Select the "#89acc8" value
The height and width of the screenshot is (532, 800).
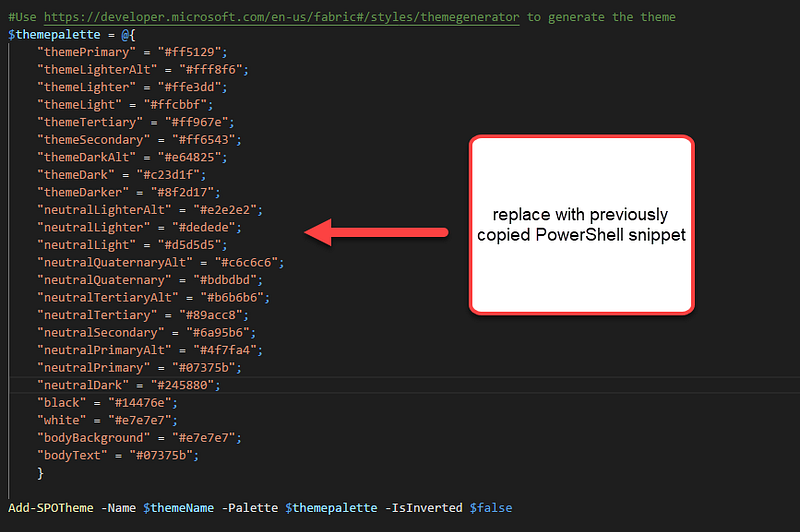tap(211, 315)
